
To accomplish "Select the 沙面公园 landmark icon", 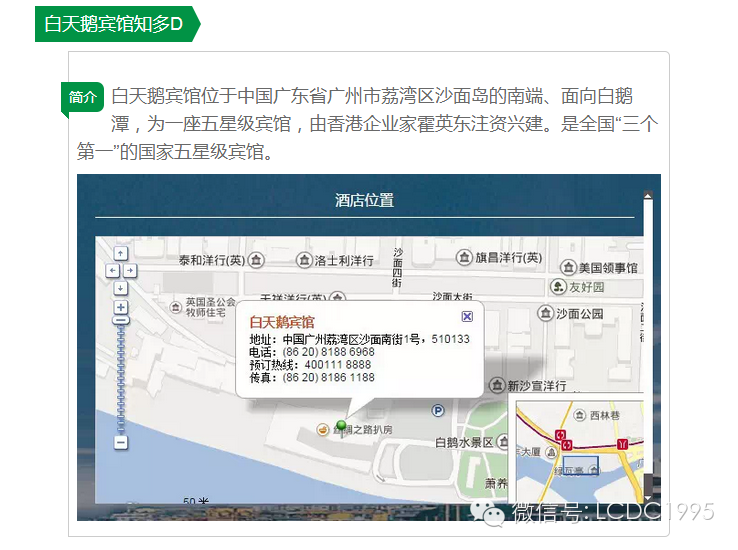I will (x=545, y=313).
